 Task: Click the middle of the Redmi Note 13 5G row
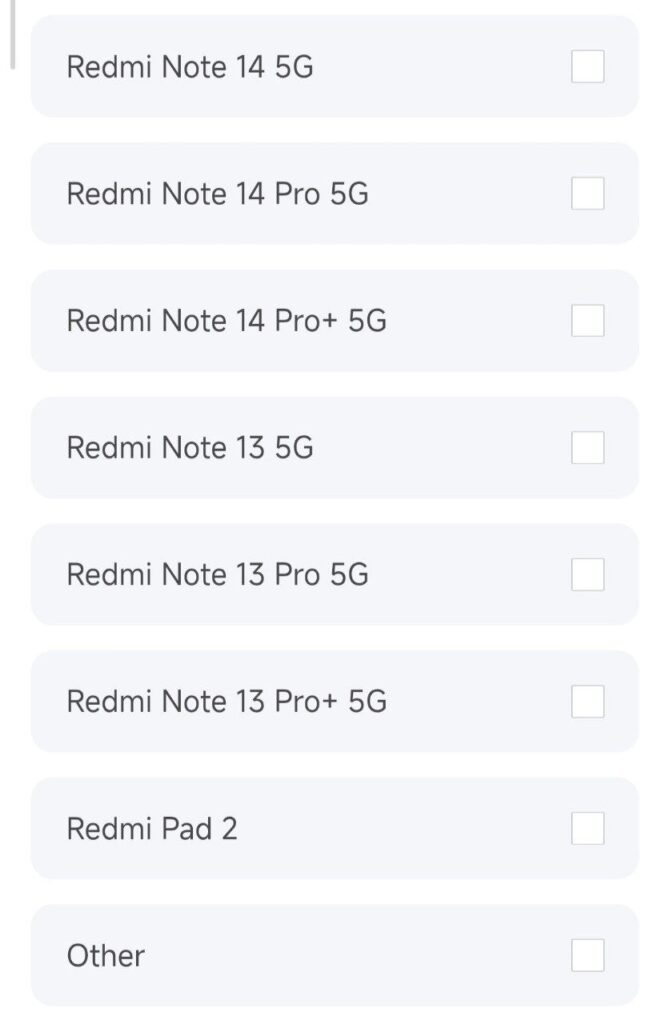coord(335,448)
